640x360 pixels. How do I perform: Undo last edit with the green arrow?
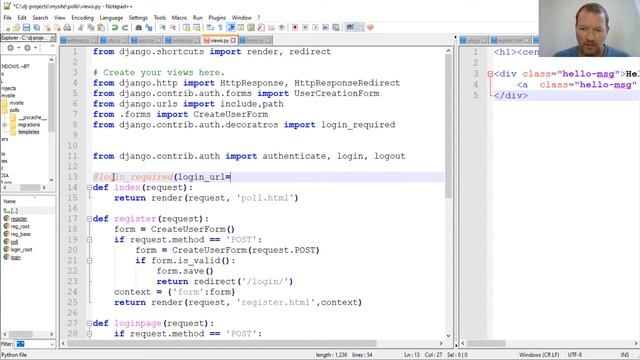point(115,27)
